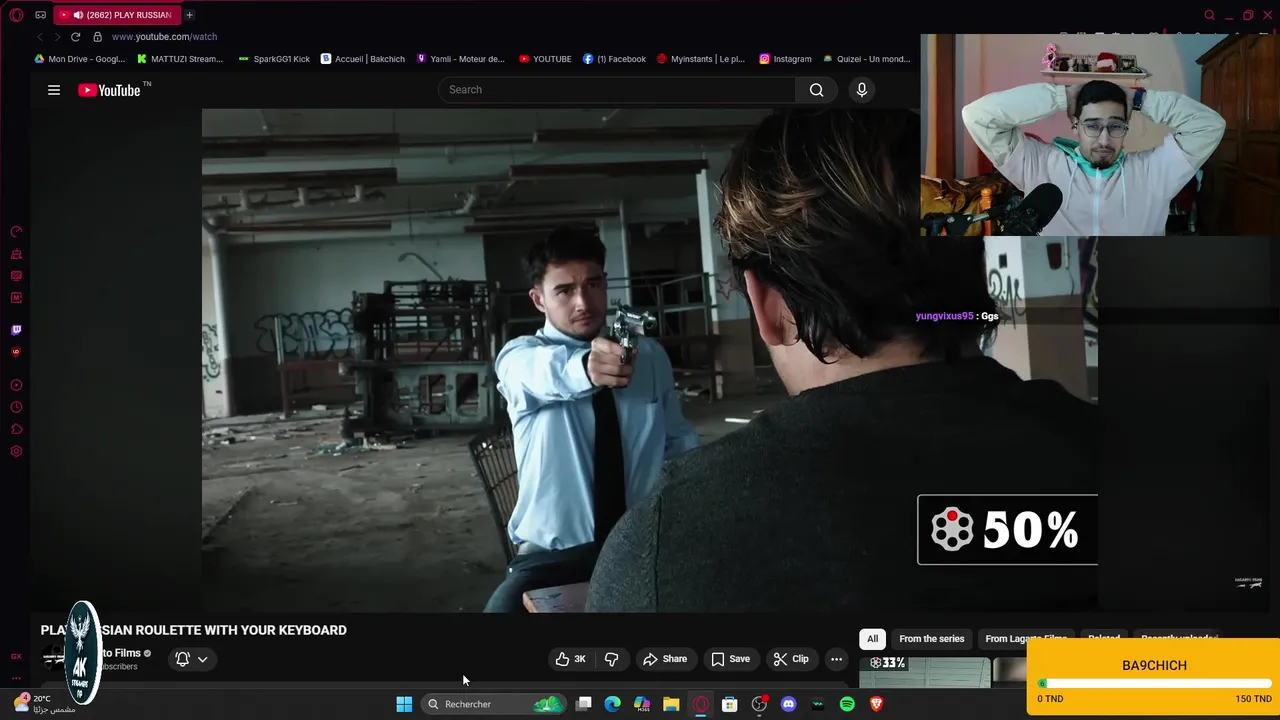Screen dimensions: 1280x720
Task: Open weather widget showing 20°C
Action: tap(43, 704)
